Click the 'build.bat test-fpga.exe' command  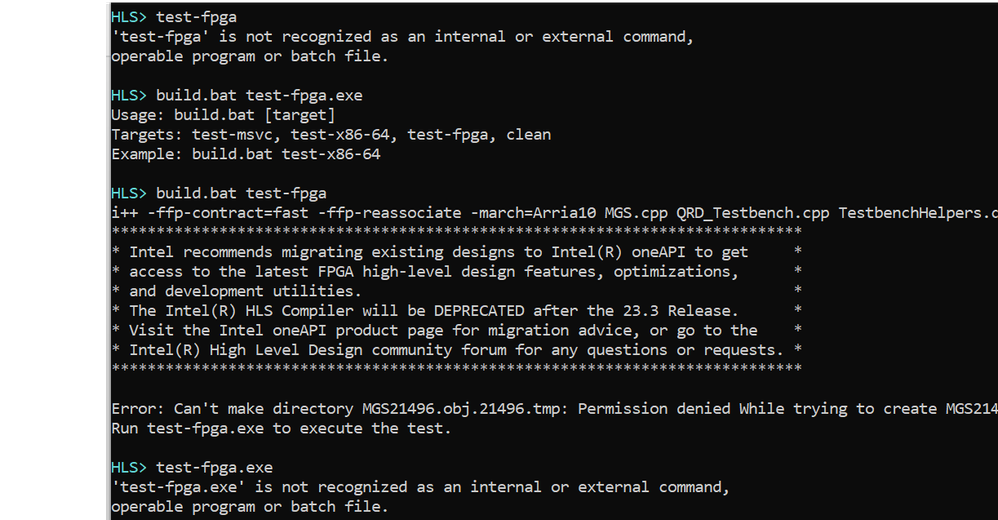click(259, 96)
